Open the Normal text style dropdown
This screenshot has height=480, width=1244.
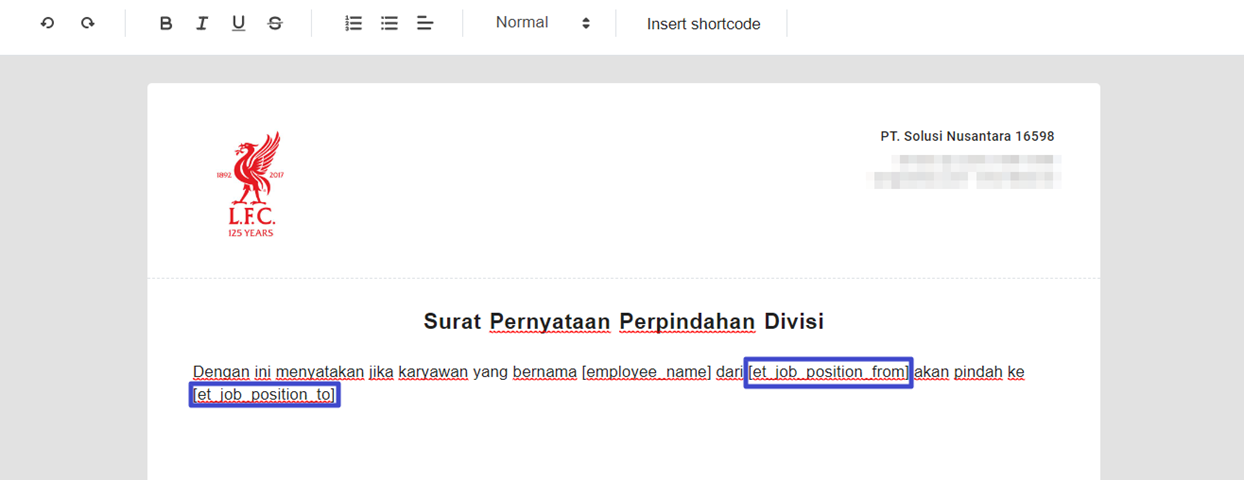[543, 23]
